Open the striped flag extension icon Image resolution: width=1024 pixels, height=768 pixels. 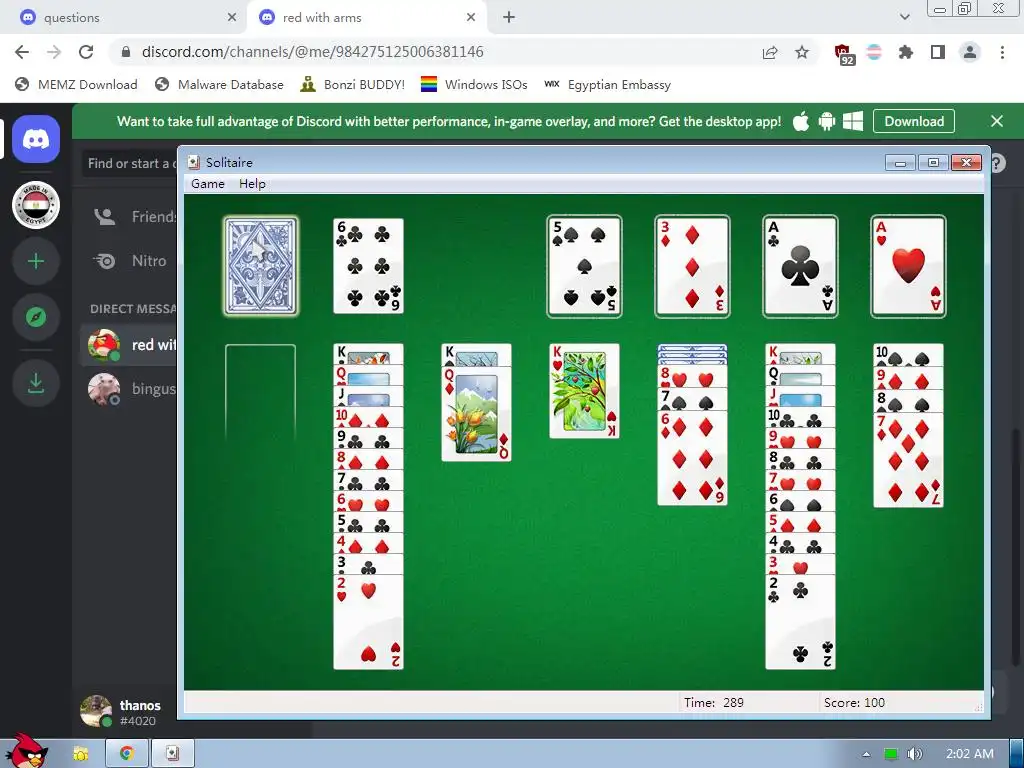(x=874, y=52)
